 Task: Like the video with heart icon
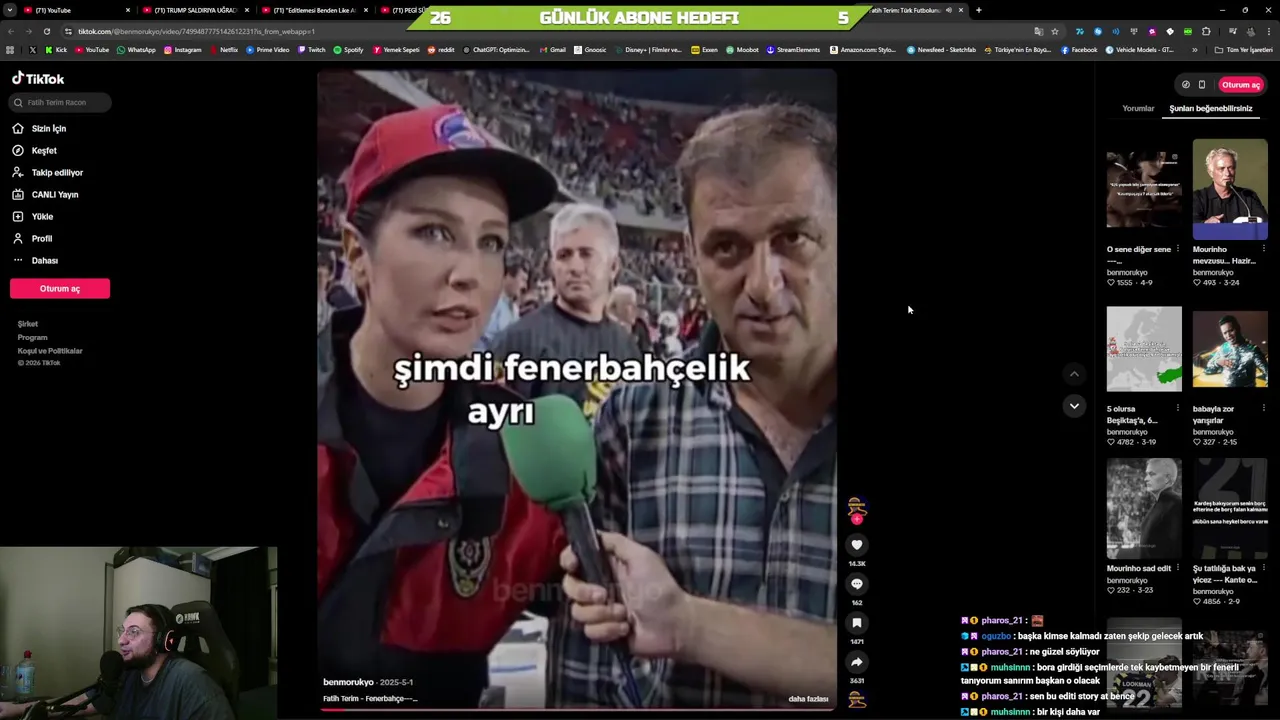pos(857,545)
